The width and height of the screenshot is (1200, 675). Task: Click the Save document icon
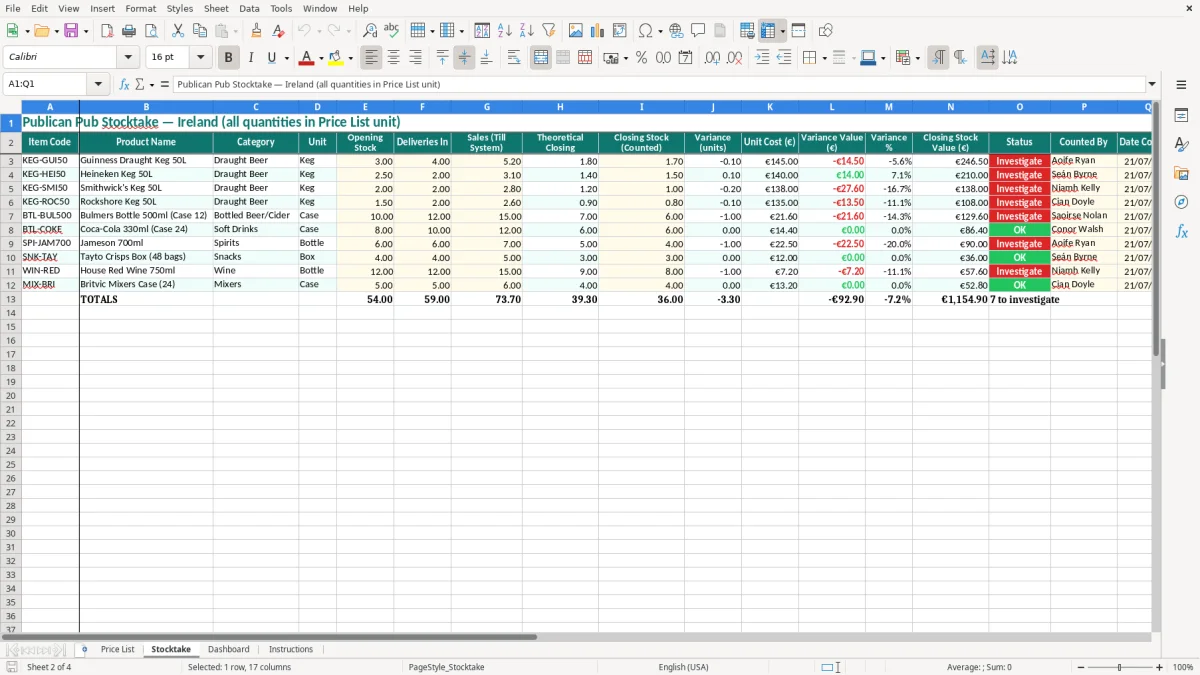71,31
